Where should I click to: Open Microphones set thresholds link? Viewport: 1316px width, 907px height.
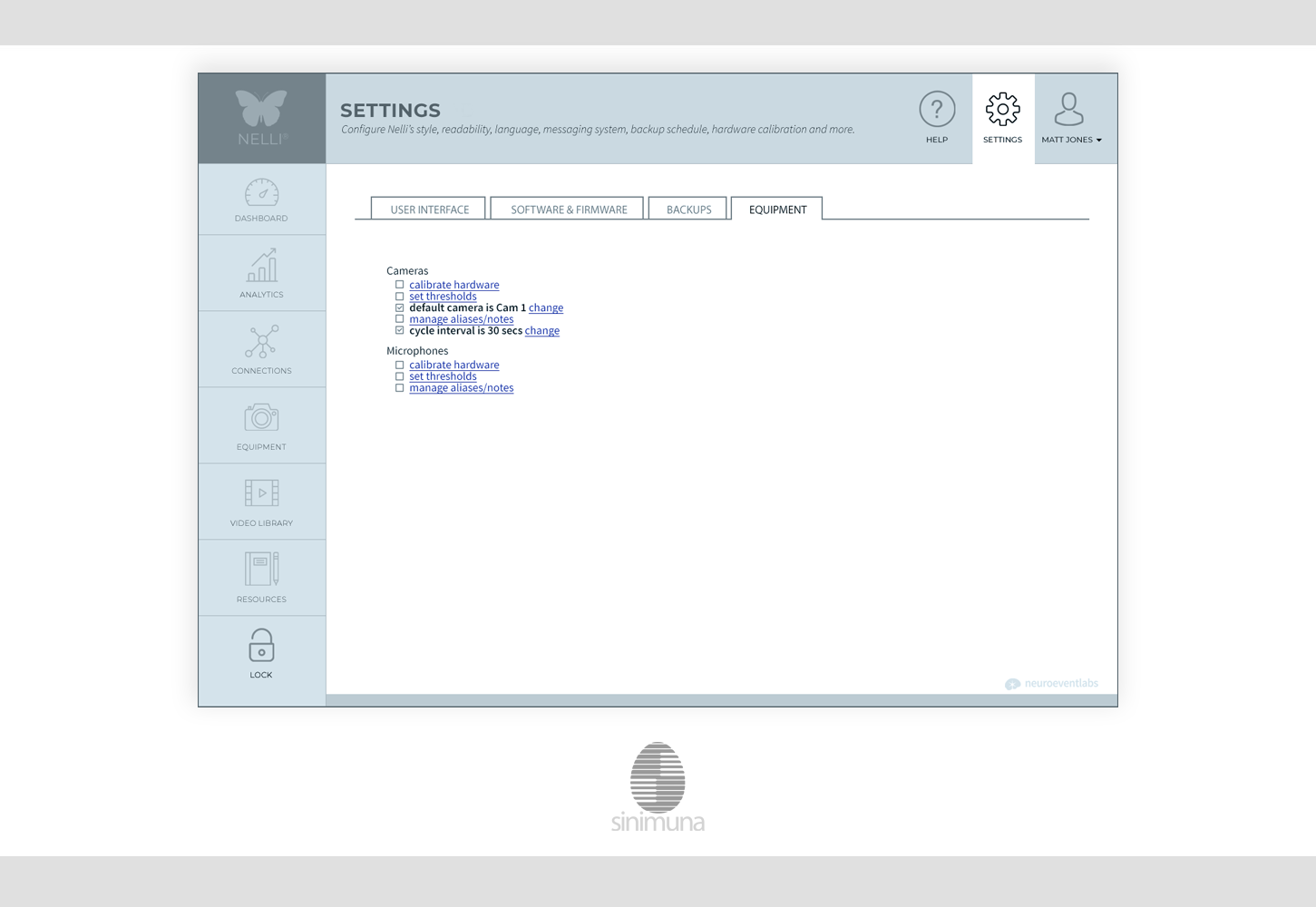[443, 376]
